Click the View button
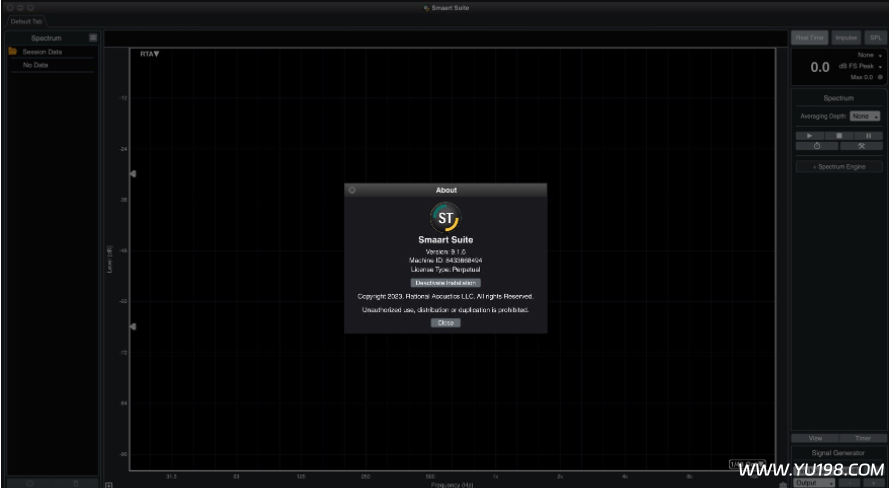The height and width of the screenshot is (488, 889). [x=815, y=438]
